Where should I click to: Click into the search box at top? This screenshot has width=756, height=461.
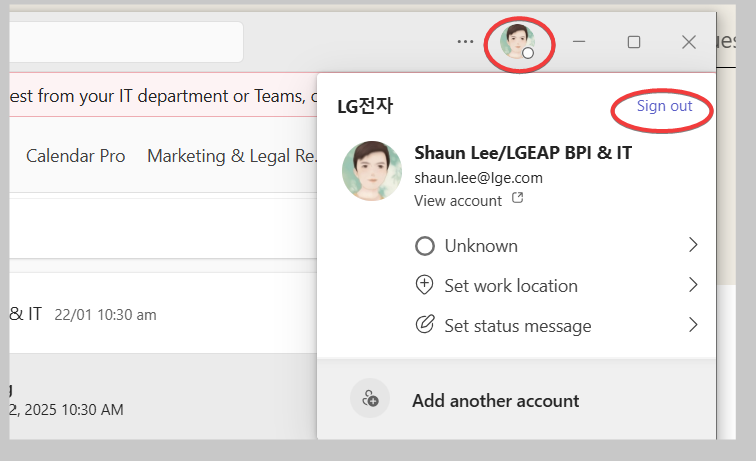pyautogui.click(x=126, y=42)
